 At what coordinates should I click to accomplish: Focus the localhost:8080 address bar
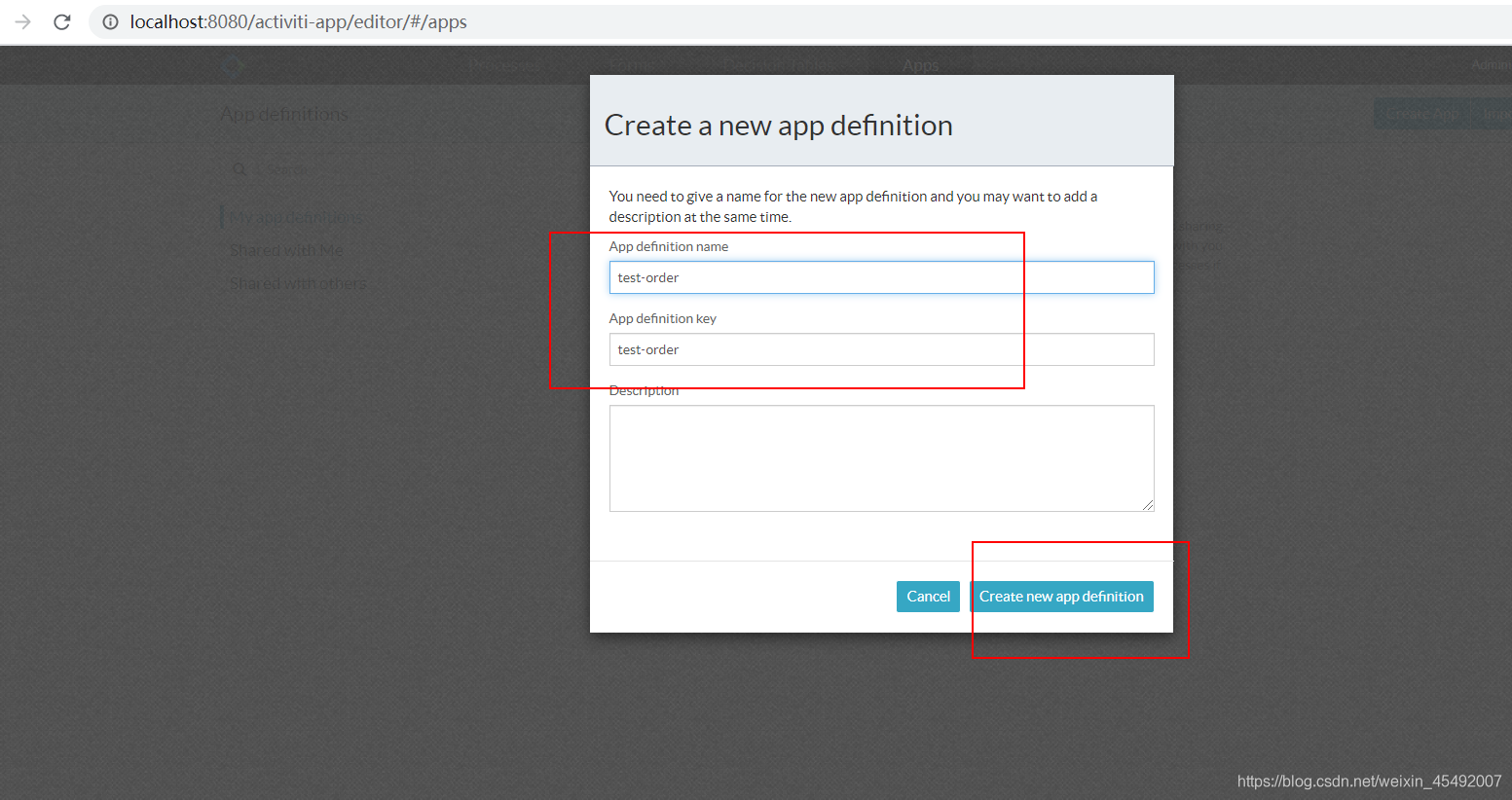click(x=798, y=21)
